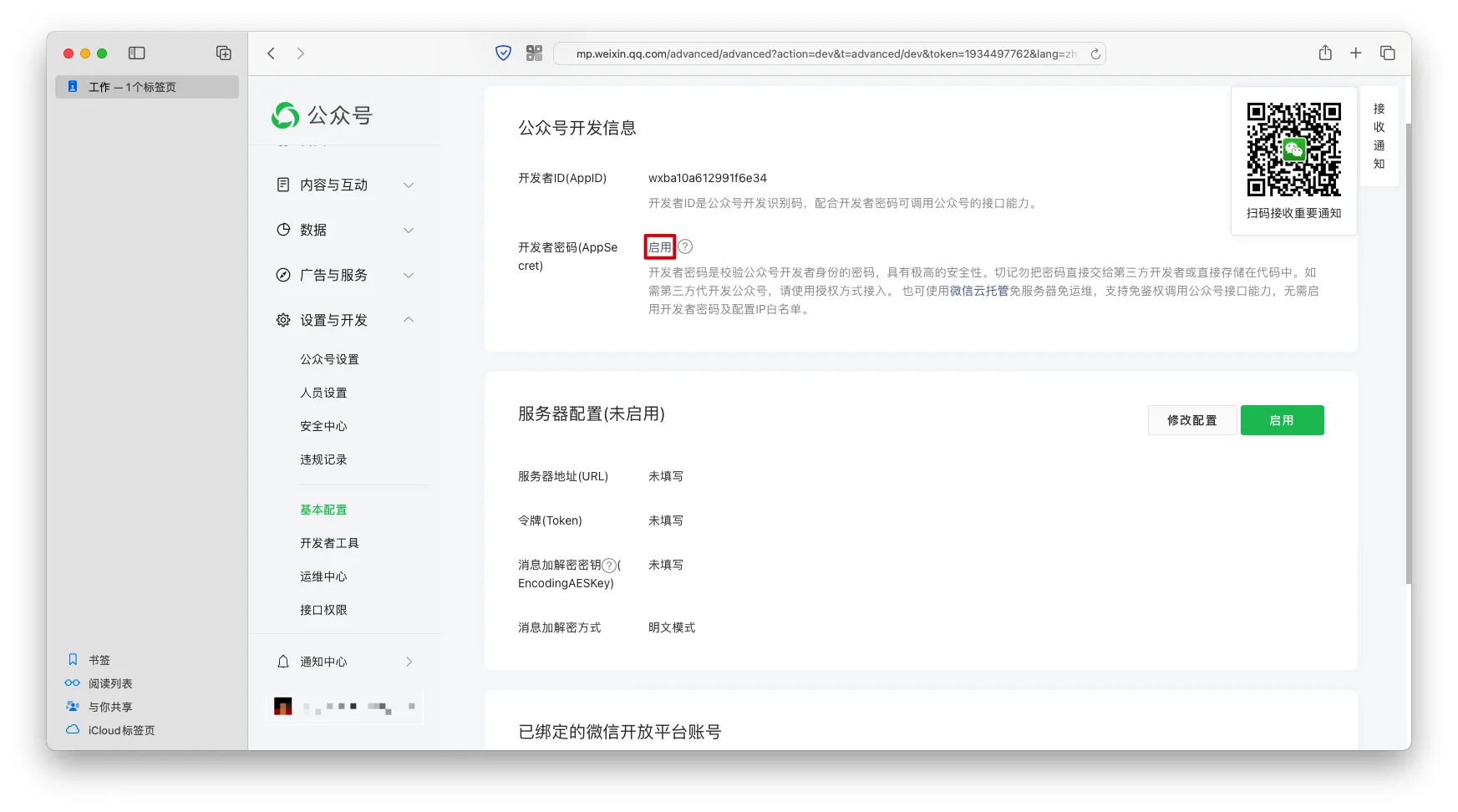Show tab overview icon
1458x812 pixels.
pos(1387,53)
